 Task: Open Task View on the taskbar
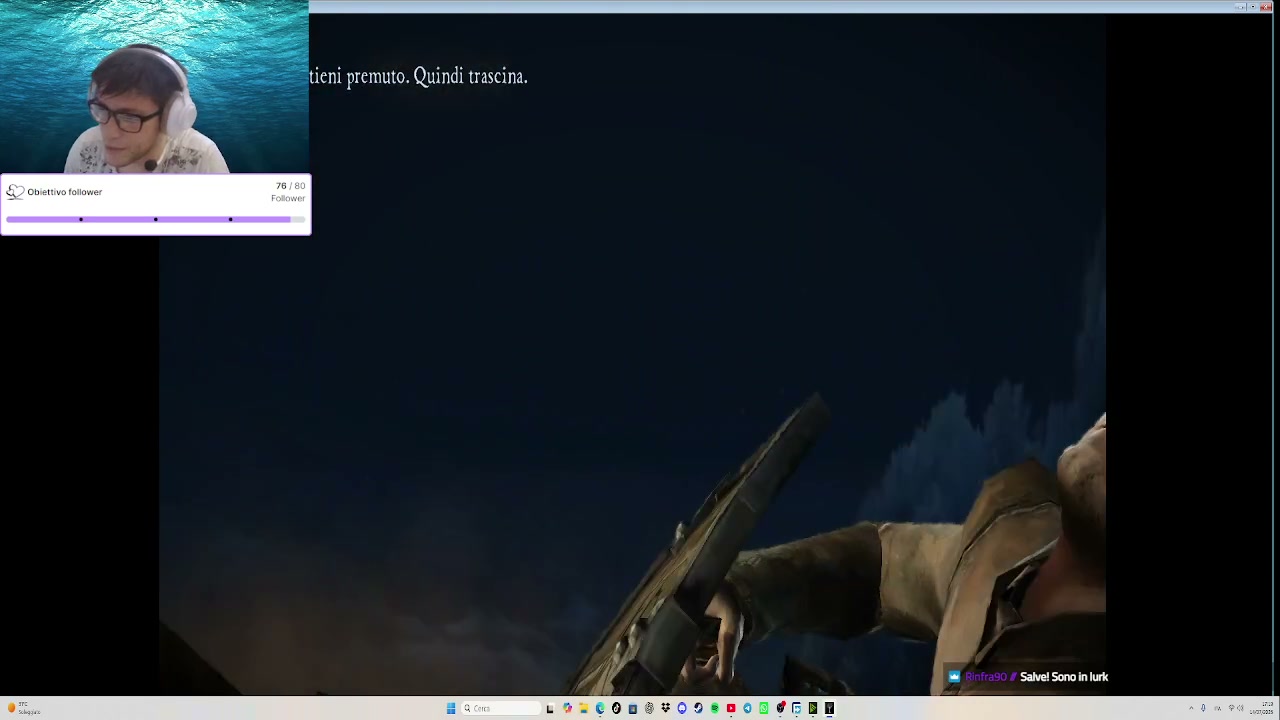pyautogui.click(x=550, y=708)
